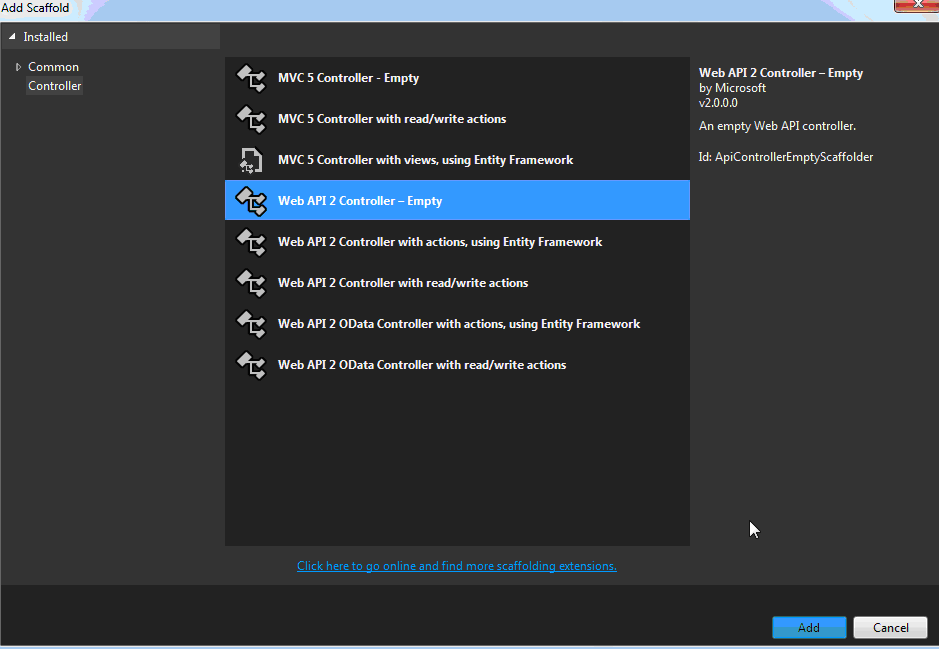Image resolution: width=939 pixels, height=649 pixels.
Task: Click icon for Web API 2 OData Controller using Entity Framework
Action: pyautogui.click(x=251, y=324)
